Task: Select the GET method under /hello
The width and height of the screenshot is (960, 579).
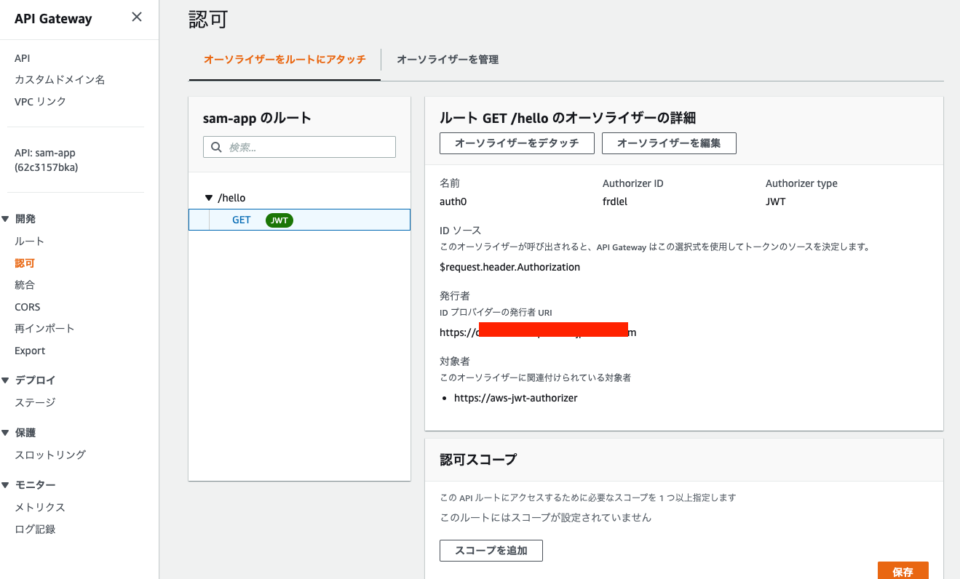Action: tap(240, 220)
